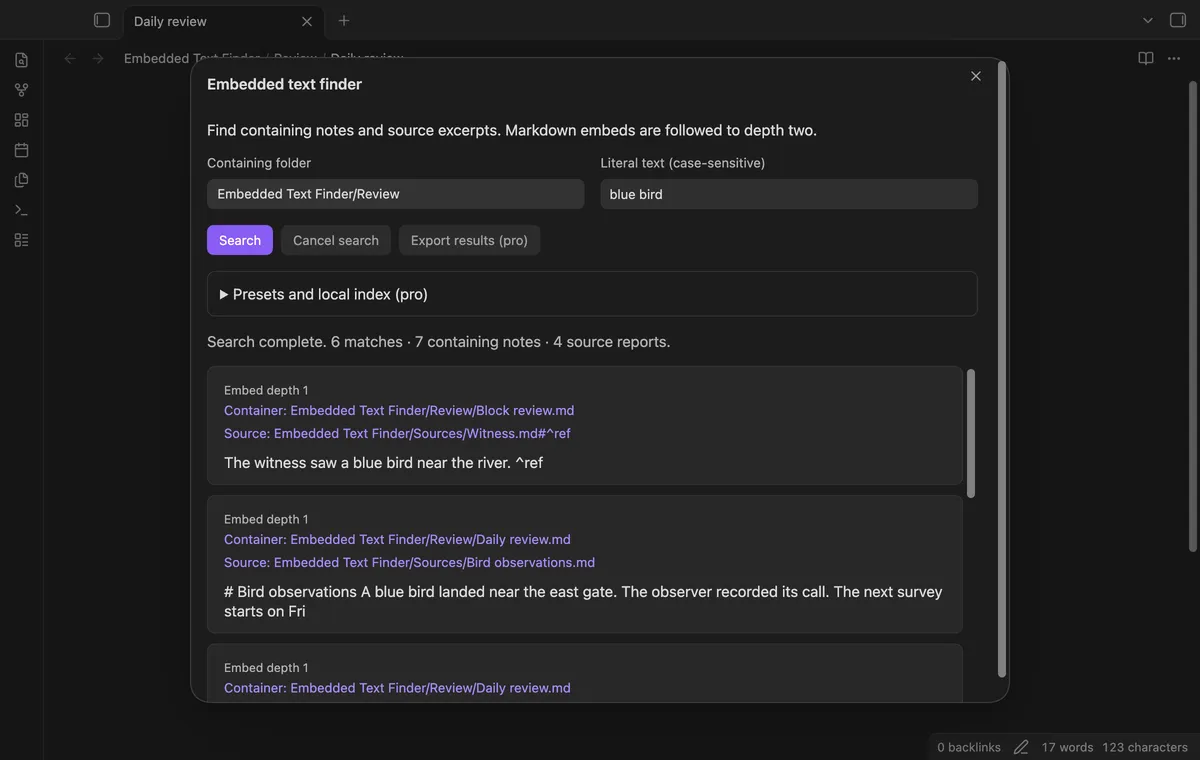The height and width of the screenshot is (760, 1200).
Task: Toggle the left sidebar icon
Action: click(x=101, y=20)
